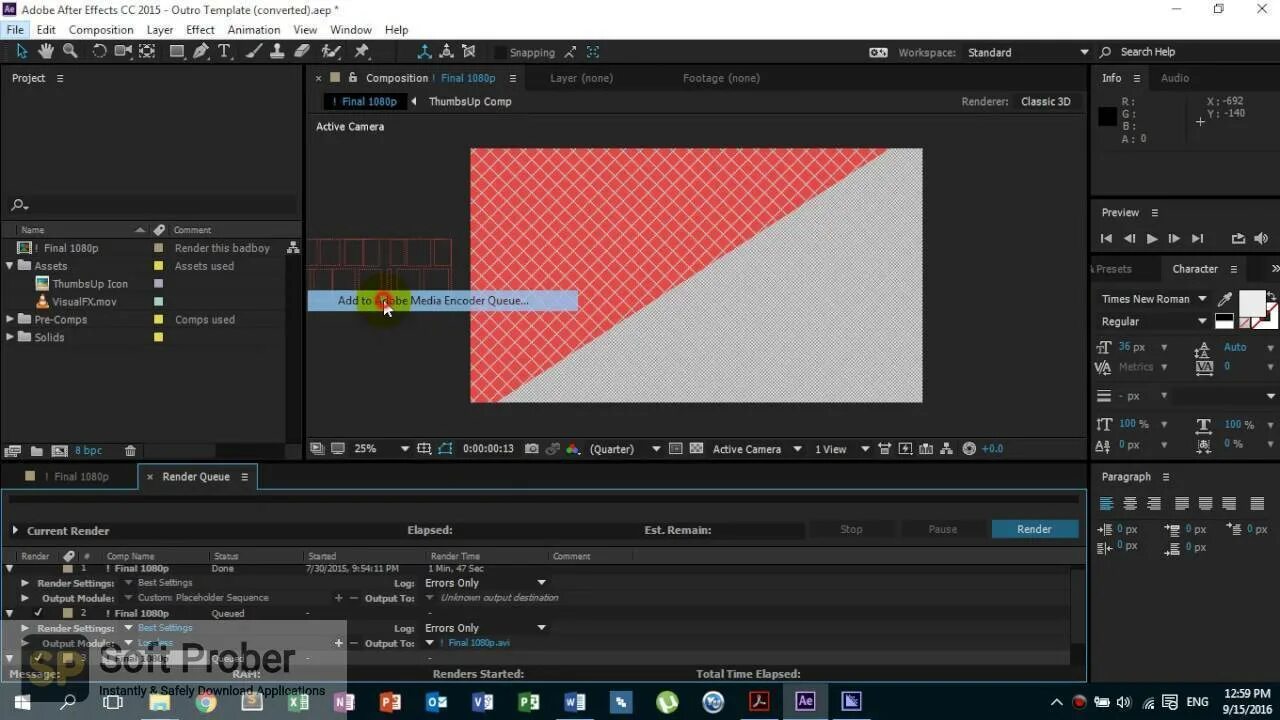1280x720 pixels.
Task: Click the grid and guides options icon
Action: point(424,449)
